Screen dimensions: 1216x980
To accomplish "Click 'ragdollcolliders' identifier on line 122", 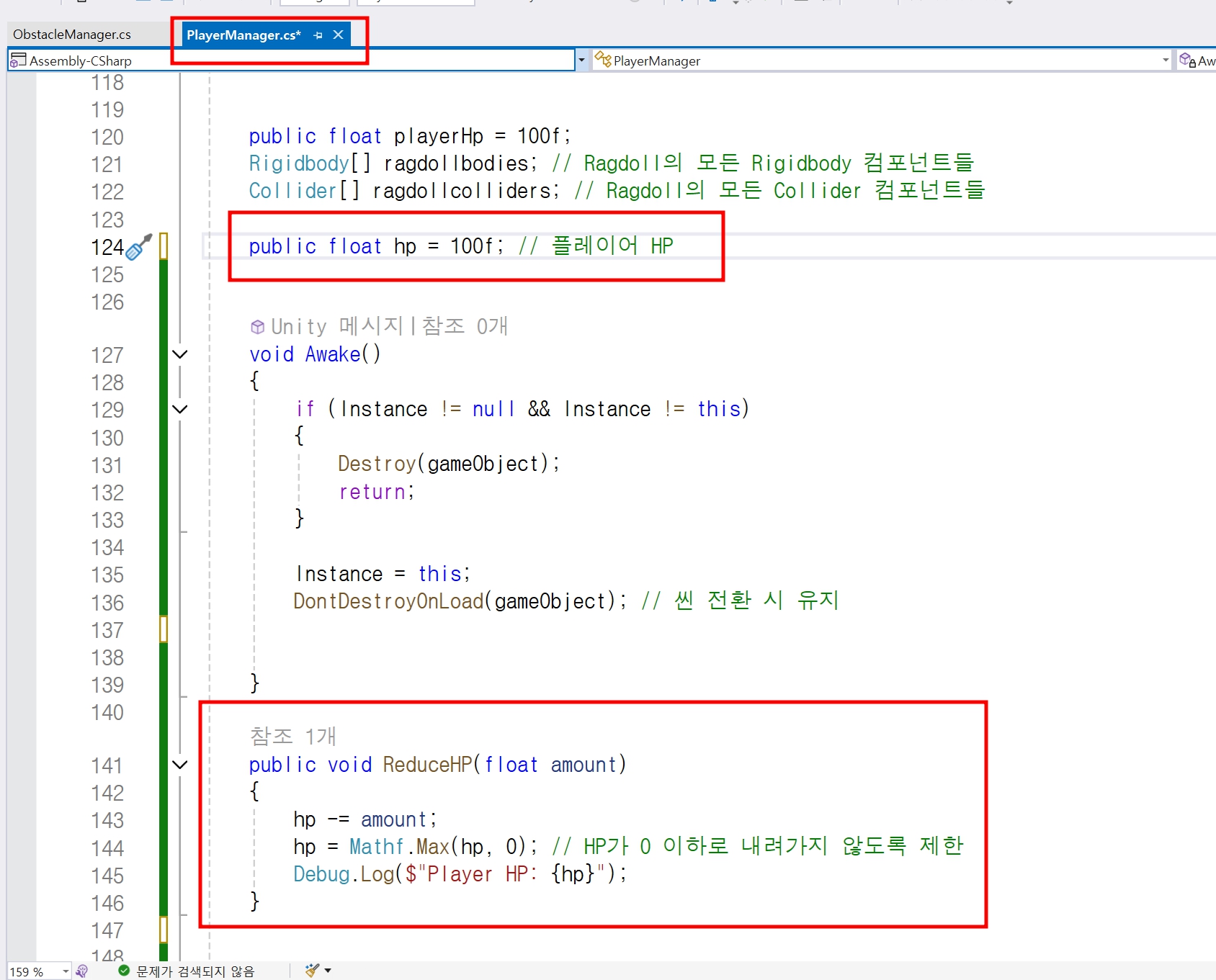I will pyautogui.click(x=462, y=191).
